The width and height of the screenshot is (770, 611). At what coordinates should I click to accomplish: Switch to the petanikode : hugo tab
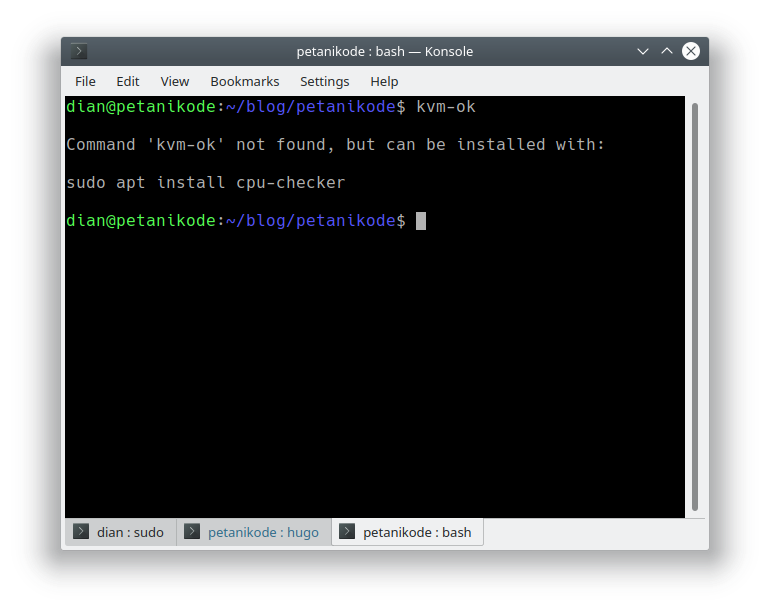[263, 532]
